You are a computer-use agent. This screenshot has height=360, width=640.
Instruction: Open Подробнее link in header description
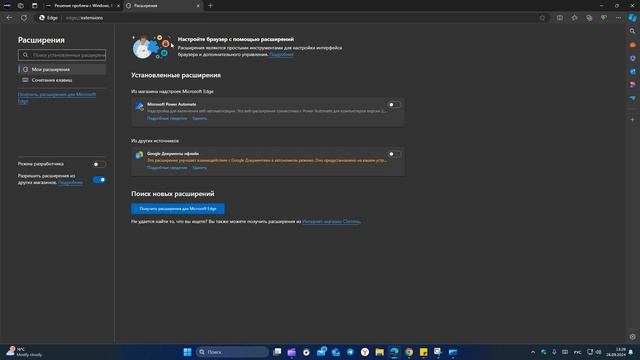pyautogui.click(x=281, y=54)
